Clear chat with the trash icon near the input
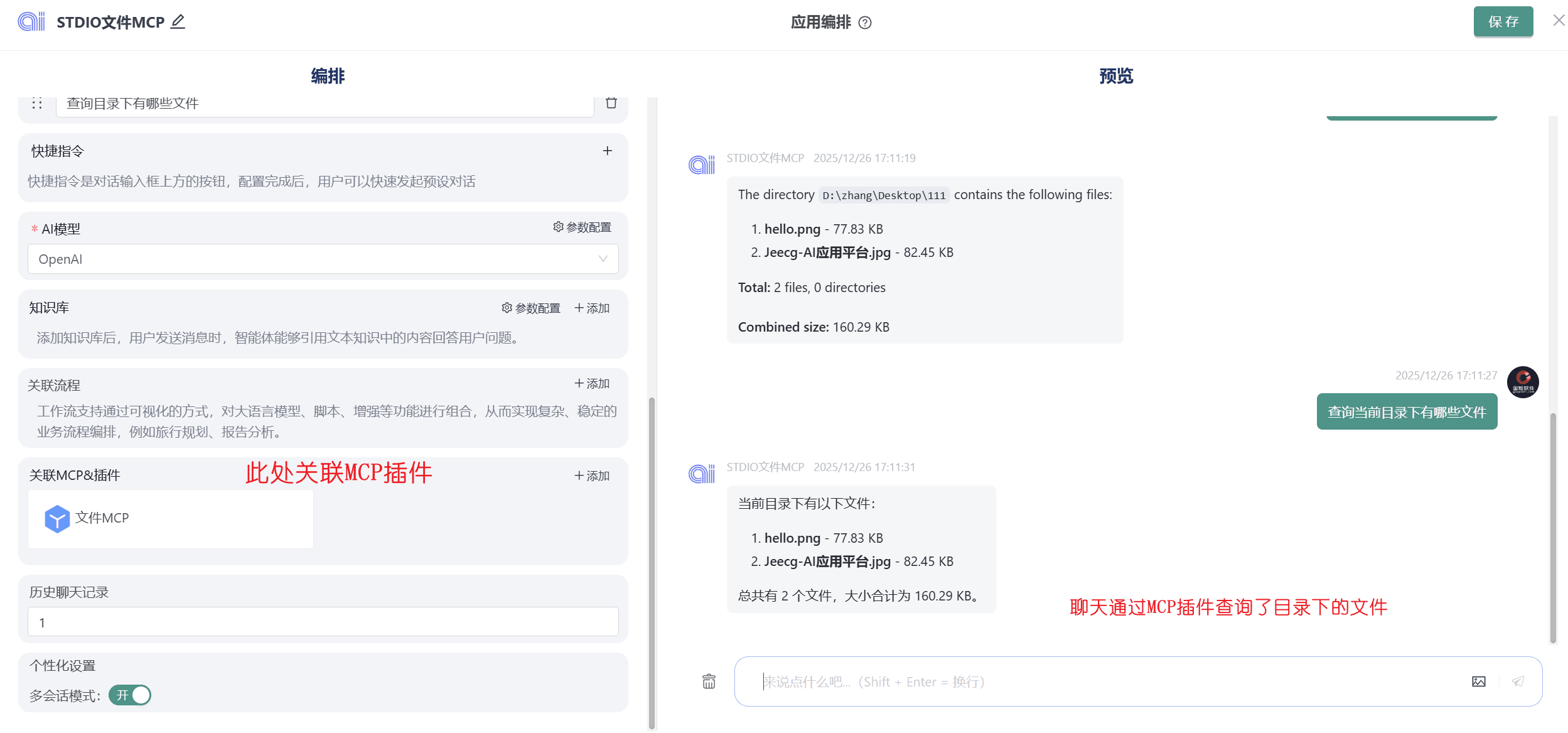This screenshot has width=1568, height=733. (x=709, y=681)
